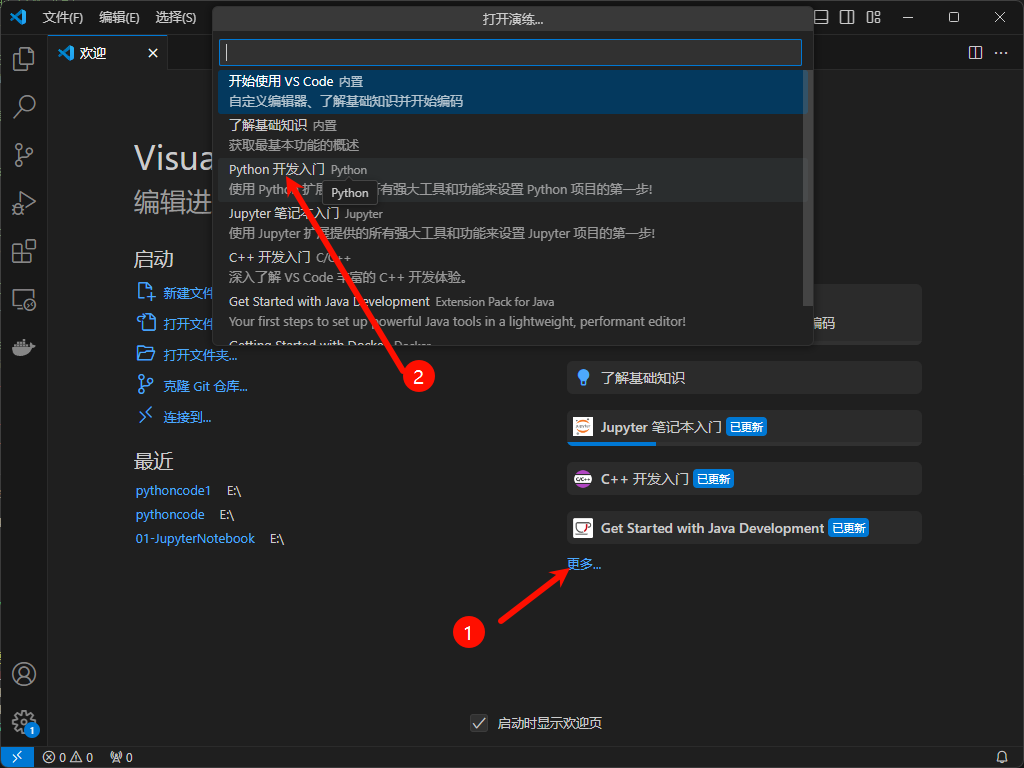This screenshot has width=1024, height=768.
Task: Click the remote window indicator in status bar
Action: point(17,757)
